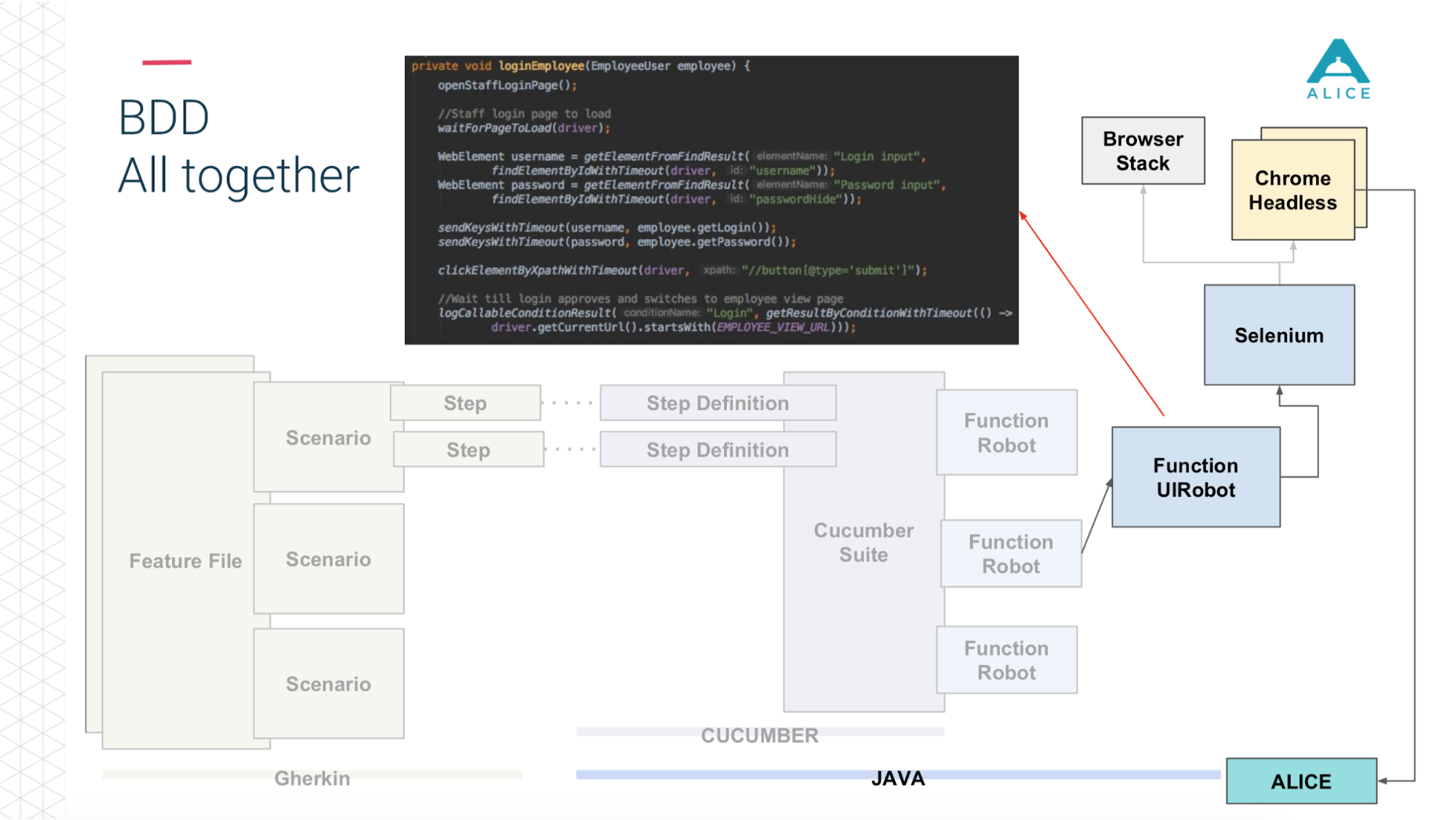The image size is (1456, 820).
Task: Expand the bottom Scenario block
Action: (327, 683)
